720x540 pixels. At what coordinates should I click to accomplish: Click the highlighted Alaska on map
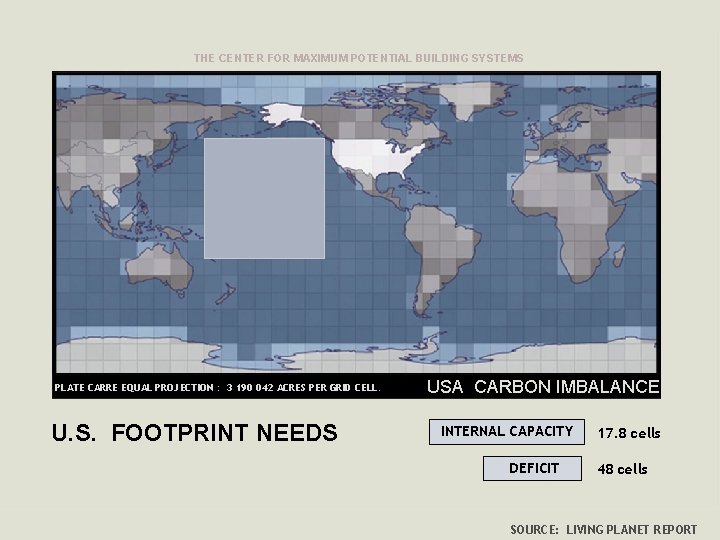tap(286, 114)
